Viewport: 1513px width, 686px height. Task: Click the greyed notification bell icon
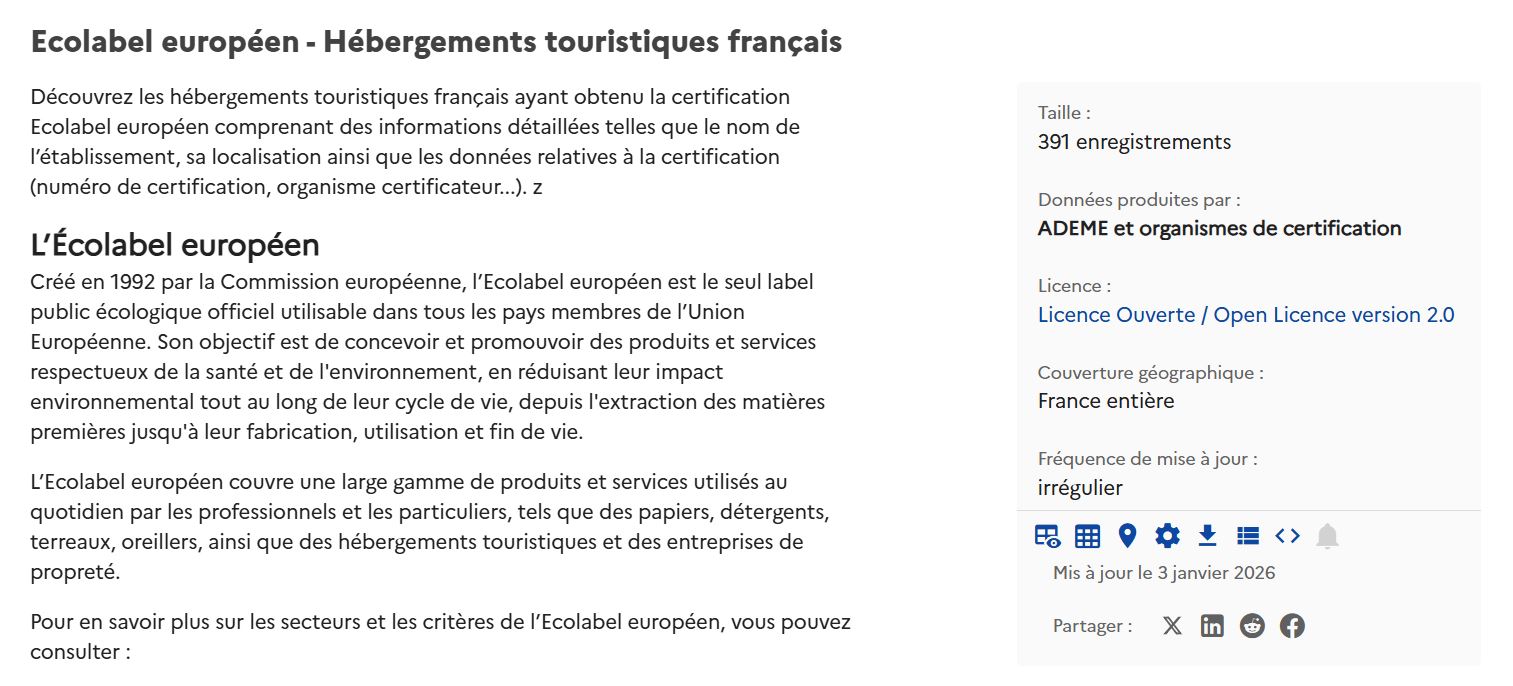tap(1327, 536)
